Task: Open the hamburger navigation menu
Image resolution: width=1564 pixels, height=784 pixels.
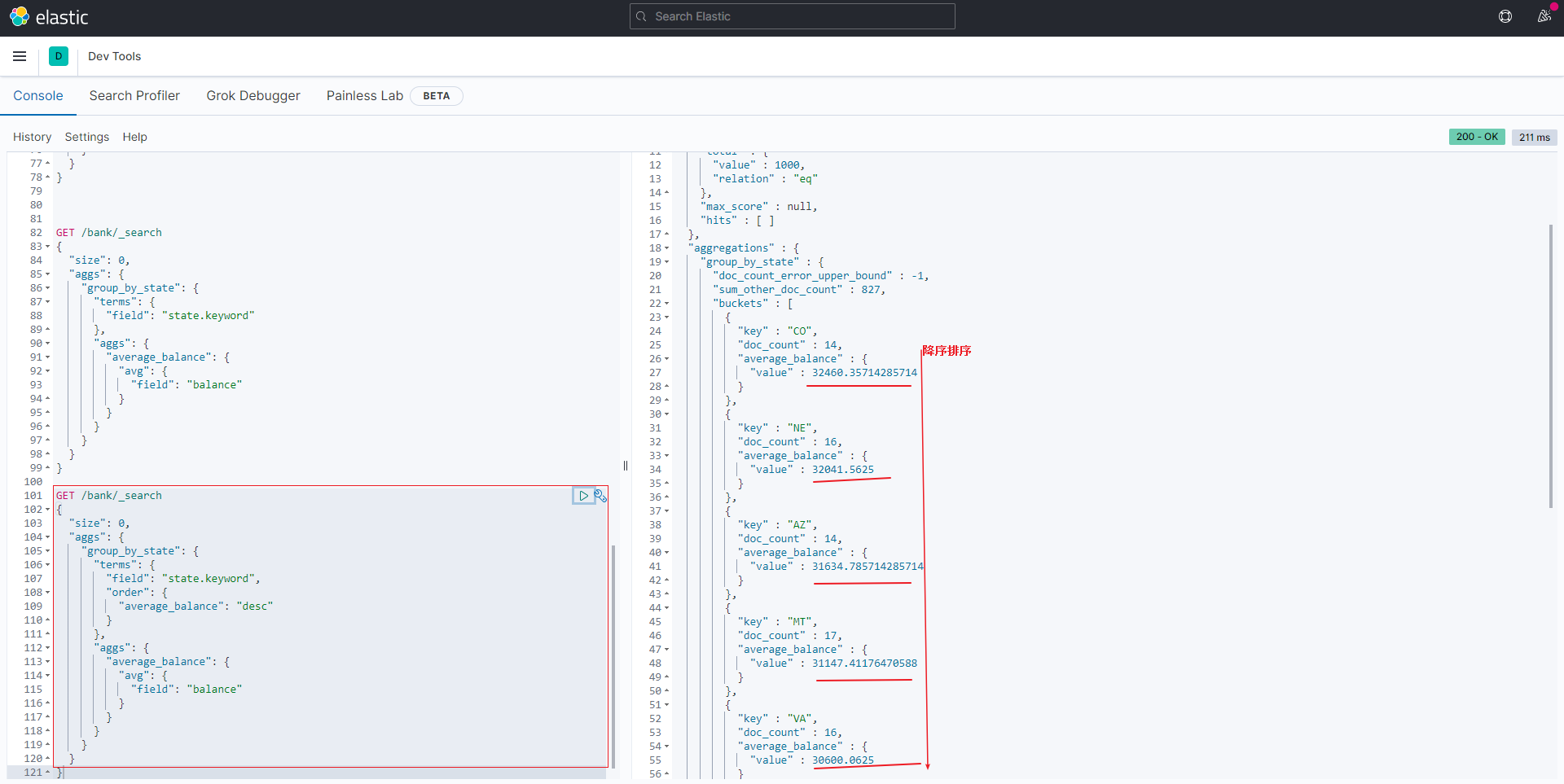Action: 20,56
